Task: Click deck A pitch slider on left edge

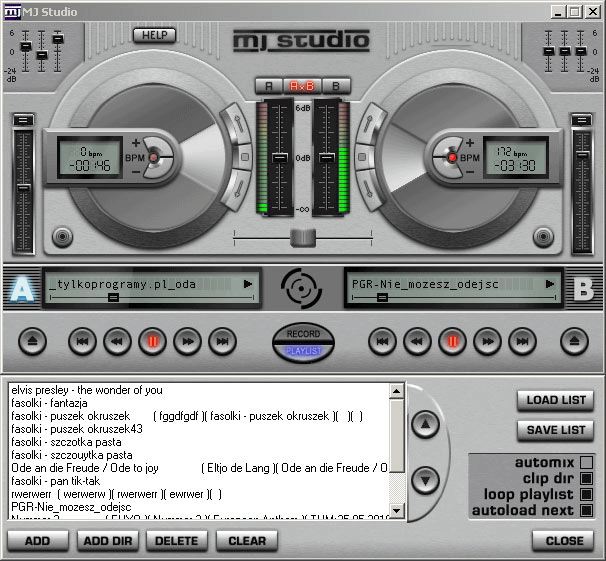Action: pyautogui.click(x=24, y=188)
